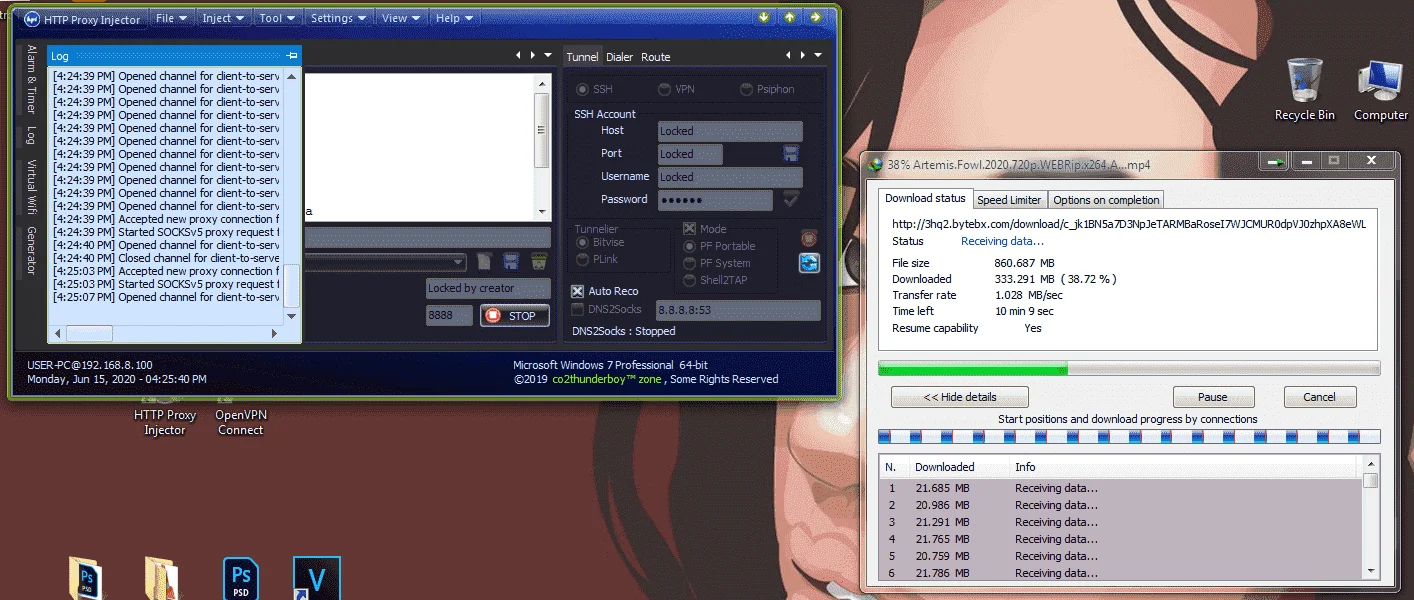Screen dimensions: 1414x600
Task: Open the File dropdown menu
Action: click(x=172, y=18)
